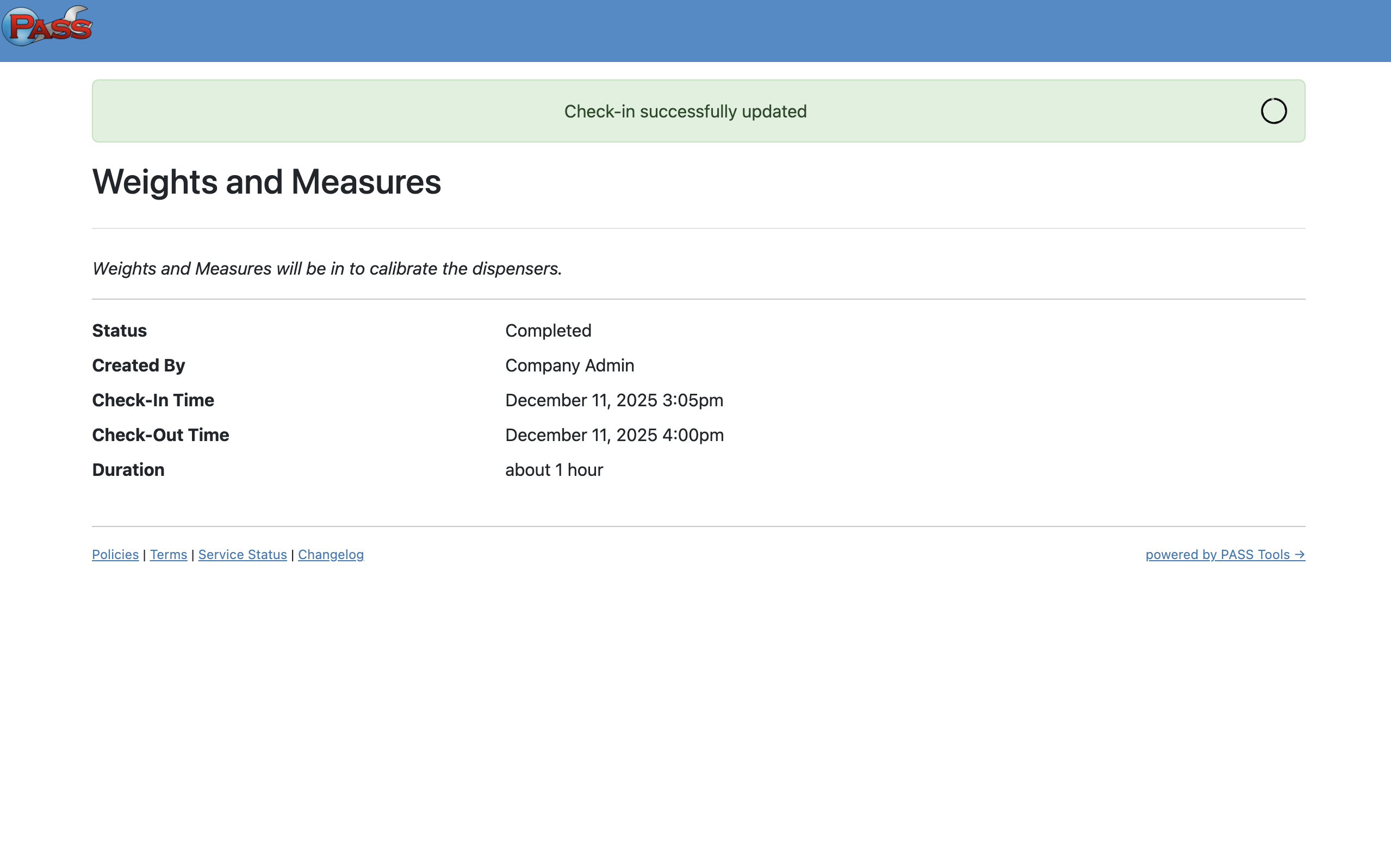Click the Check-In Time field label
The image size is (1391, 868).
pyautogui.click(x=153, y=400)
